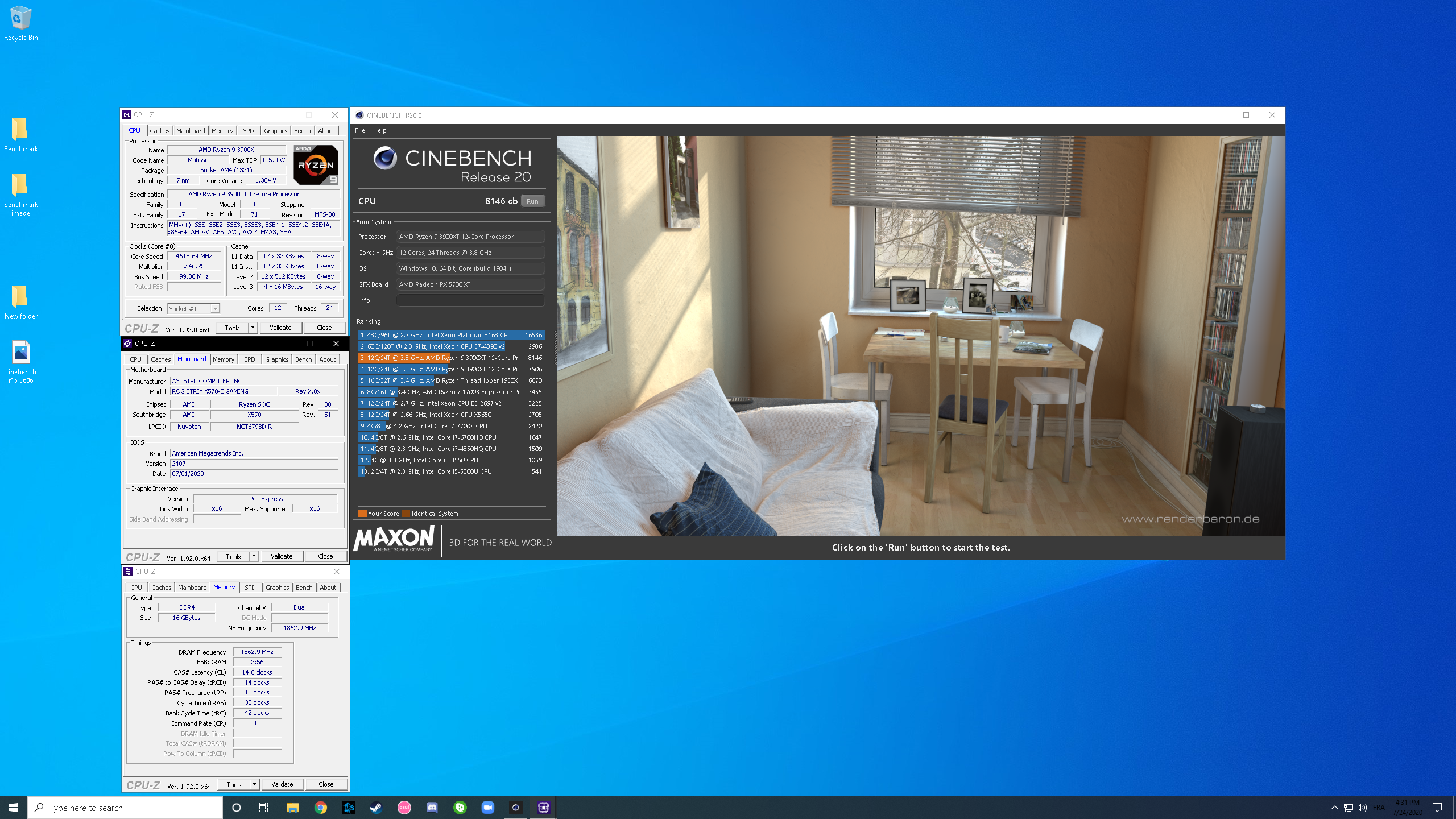Click the AMD Ryzen 9 logo in CPU-Z
The width and height of the screenshot is (1456, 819).
click(x=316, y=165)
